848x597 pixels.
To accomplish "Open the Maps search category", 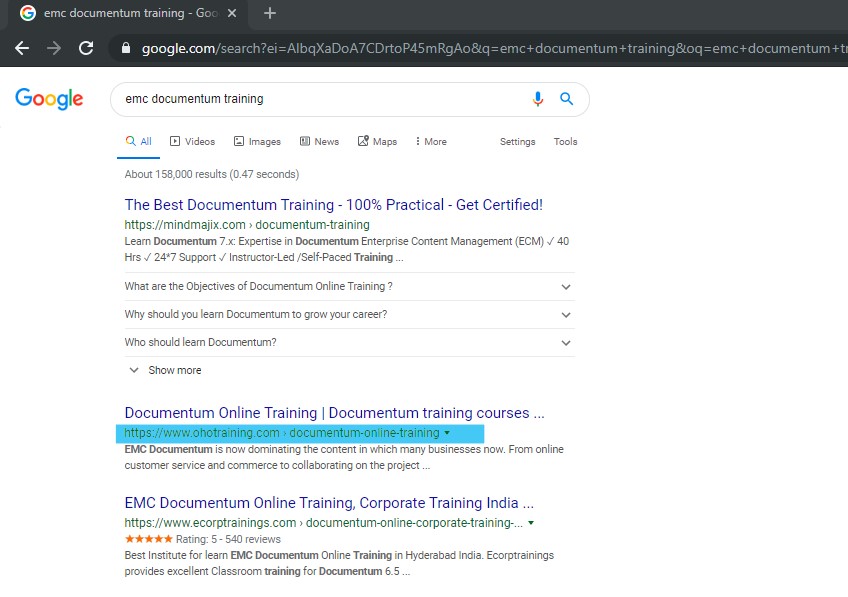I will click(377, 141).
